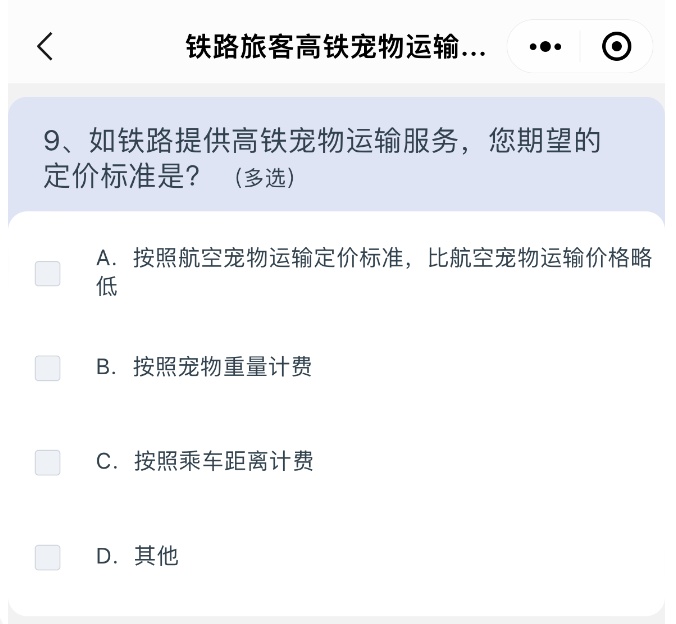This screenshot has width=676, height=624.
Task: Enable the checkbox for 按照乘车距离计费
Action: click(47, 463)
